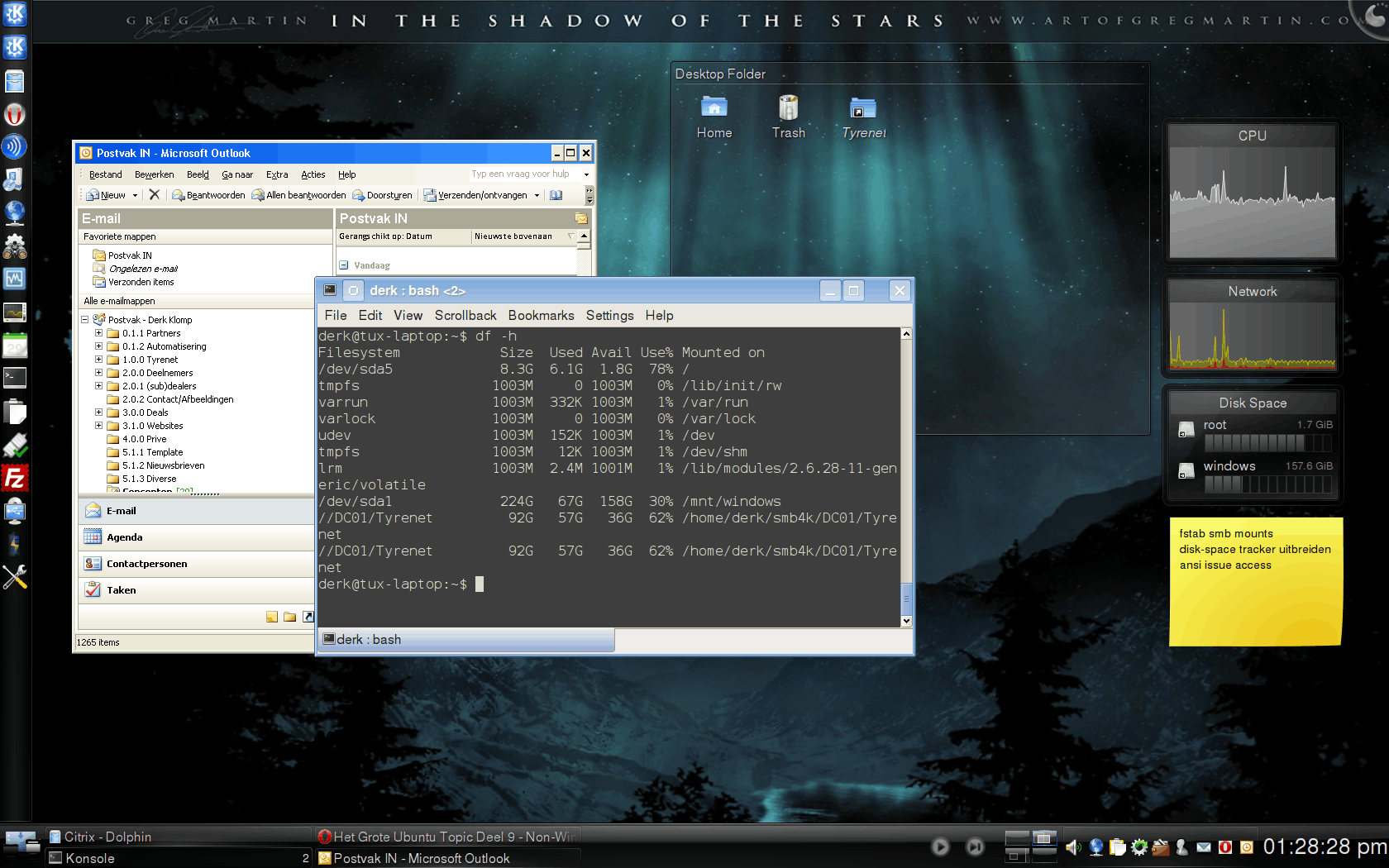The width and height of the screenshot is (1389, 868).
Task: Click Allen beantwoorden button
Action: pyautogui.click(x=299, y=195)
